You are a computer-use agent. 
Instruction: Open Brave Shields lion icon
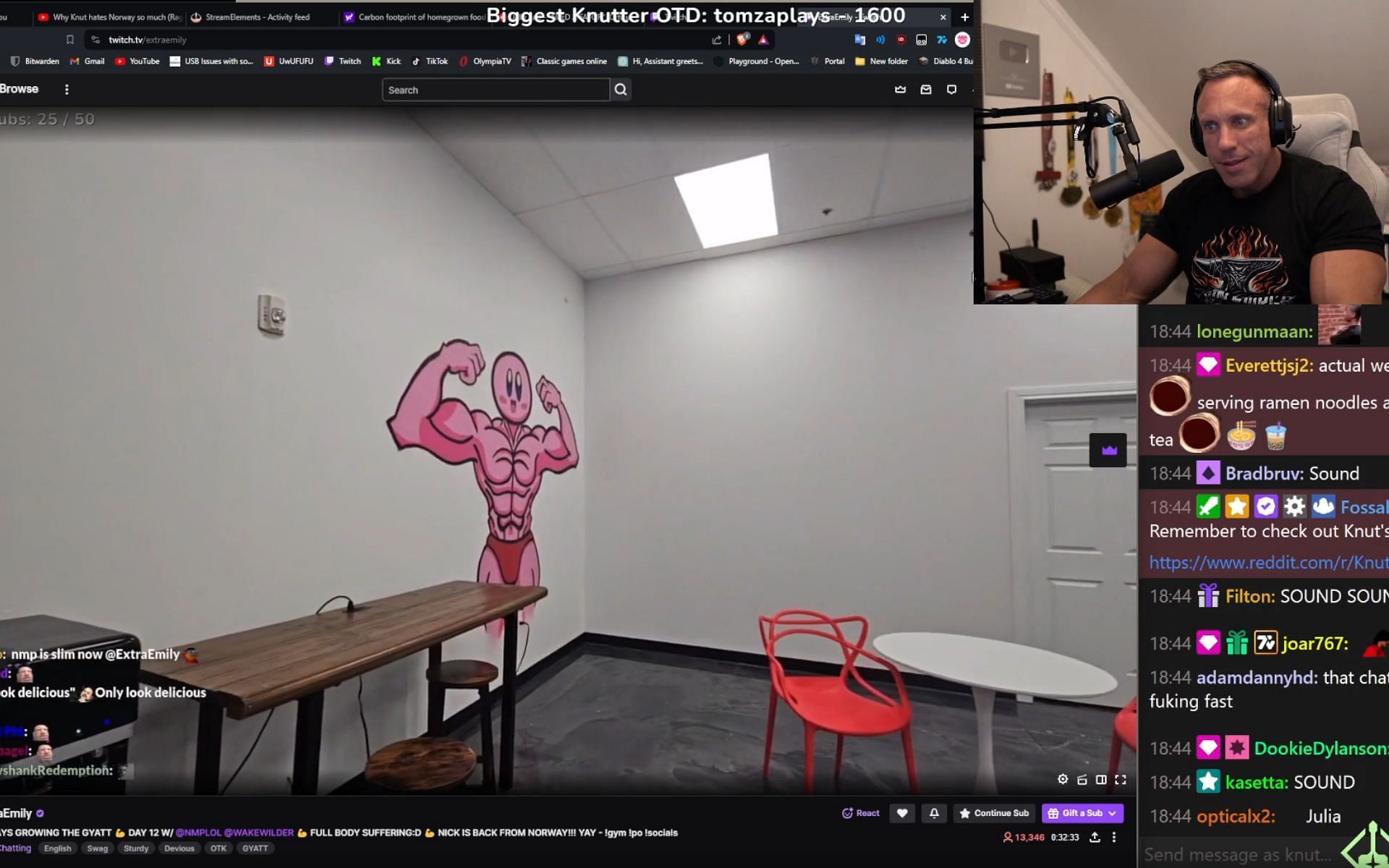coord(742,40)
